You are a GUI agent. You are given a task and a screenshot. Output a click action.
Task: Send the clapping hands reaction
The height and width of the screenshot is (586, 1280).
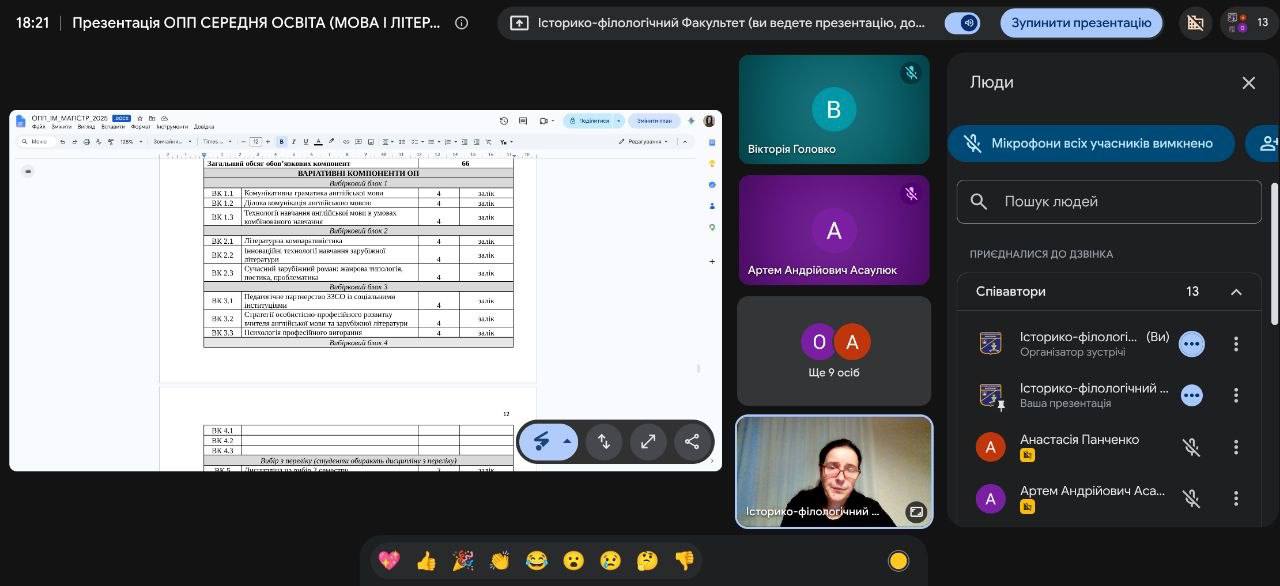[500, 561]
